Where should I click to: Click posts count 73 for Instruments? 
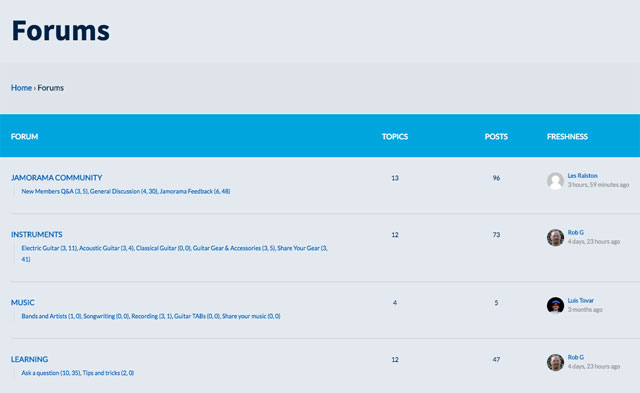496,235
